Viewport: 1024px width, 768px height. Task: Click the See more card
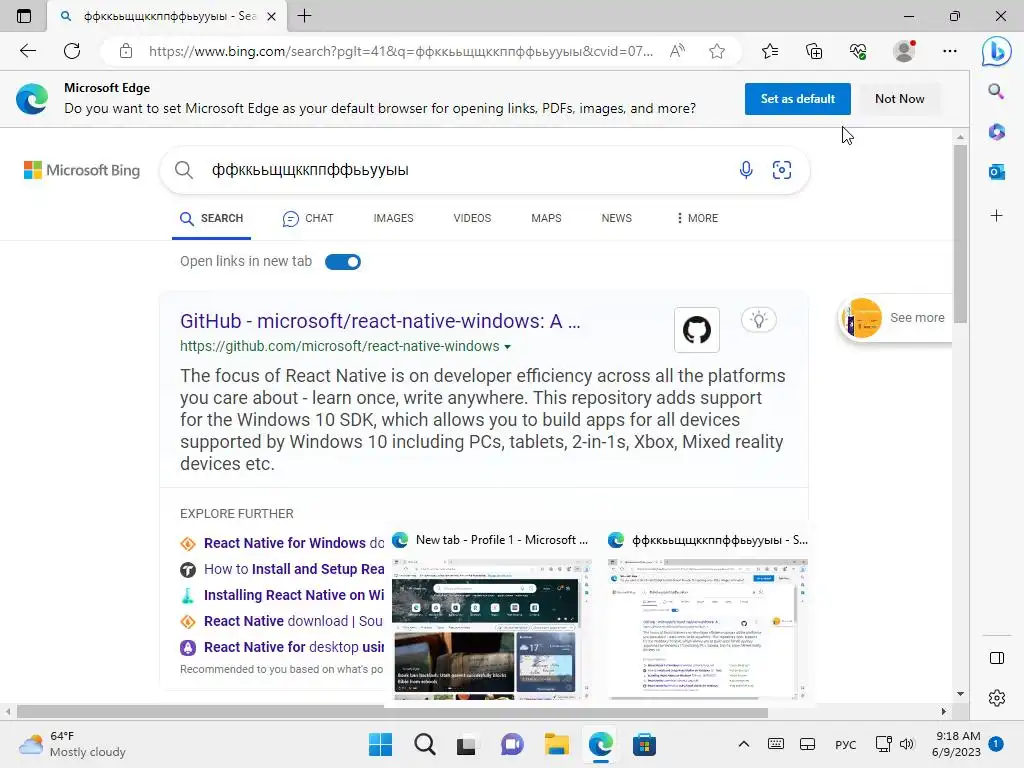point(895,318)
